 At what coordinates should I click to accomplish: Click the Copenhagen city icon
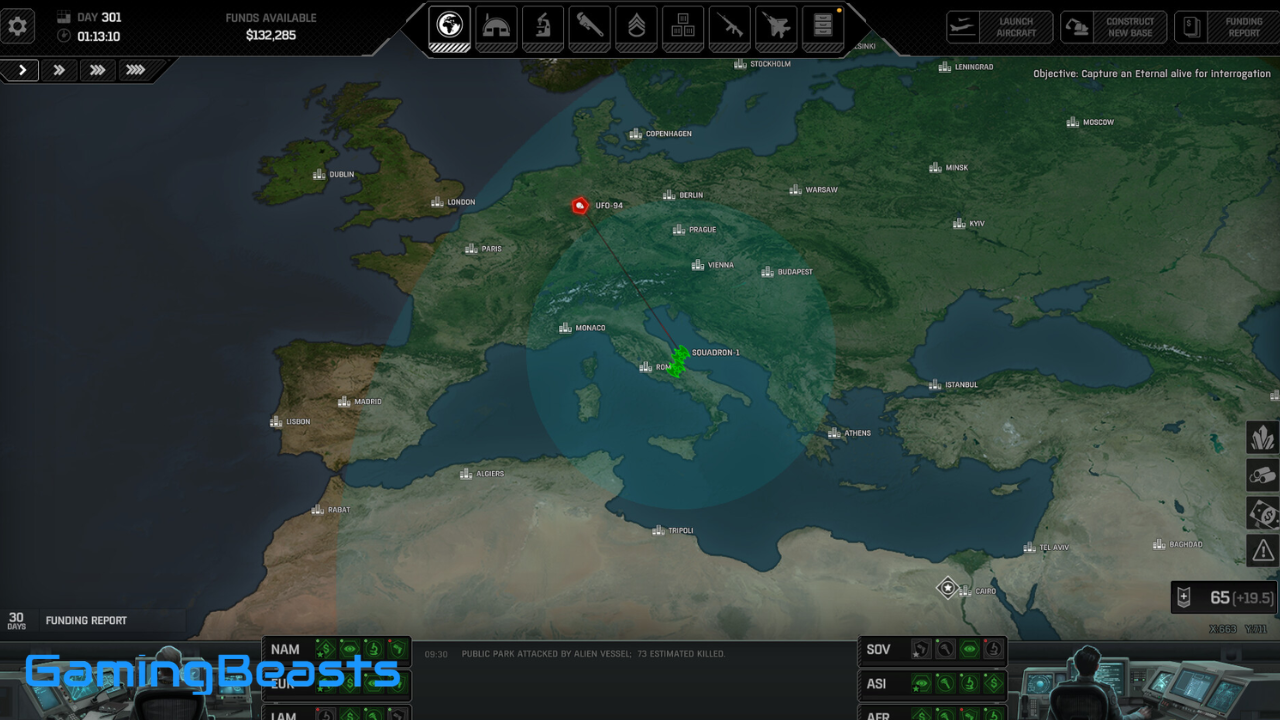click(635, 134)
